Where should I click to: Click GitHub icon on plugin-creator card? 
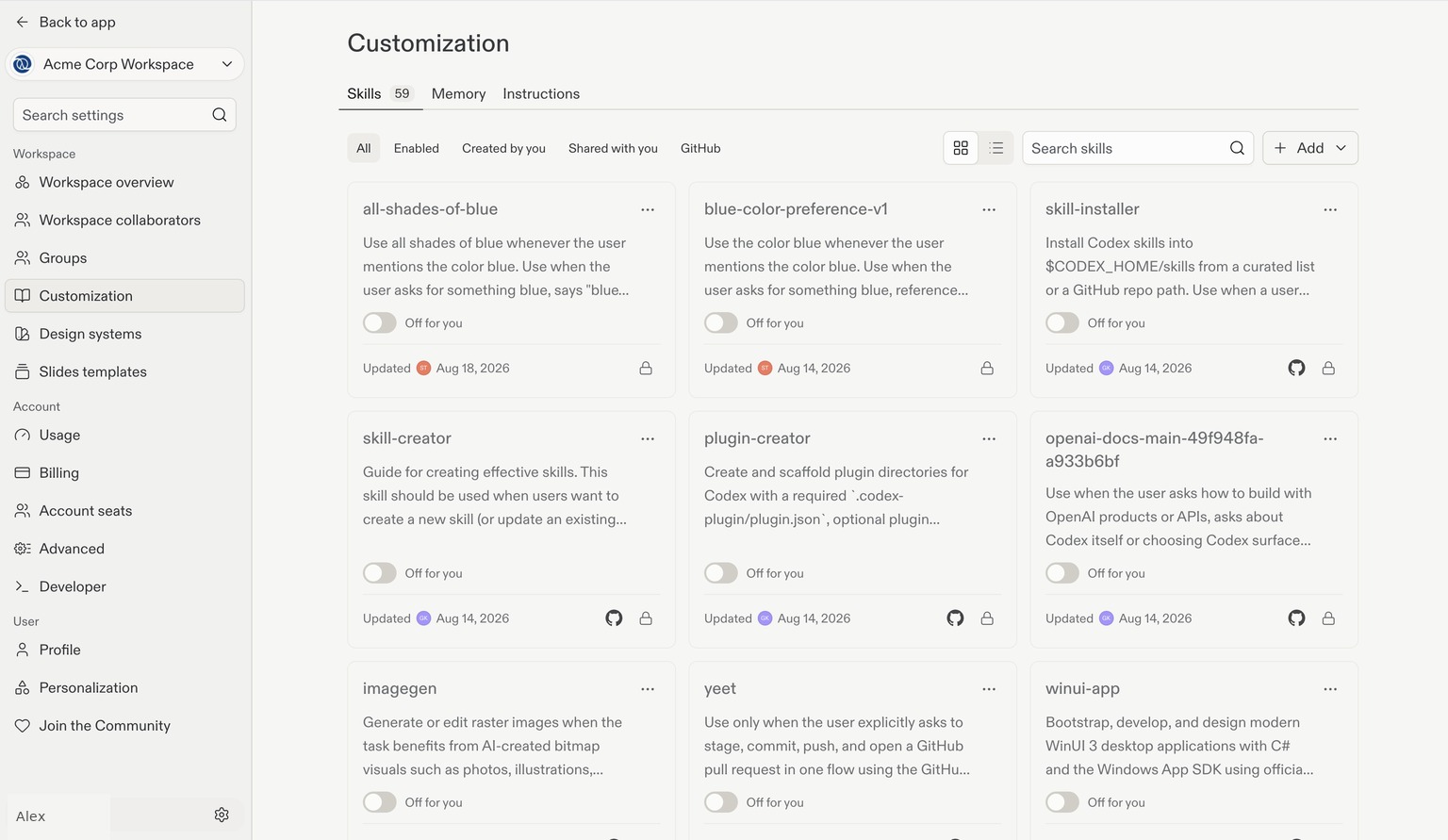[x=955, y=618]
